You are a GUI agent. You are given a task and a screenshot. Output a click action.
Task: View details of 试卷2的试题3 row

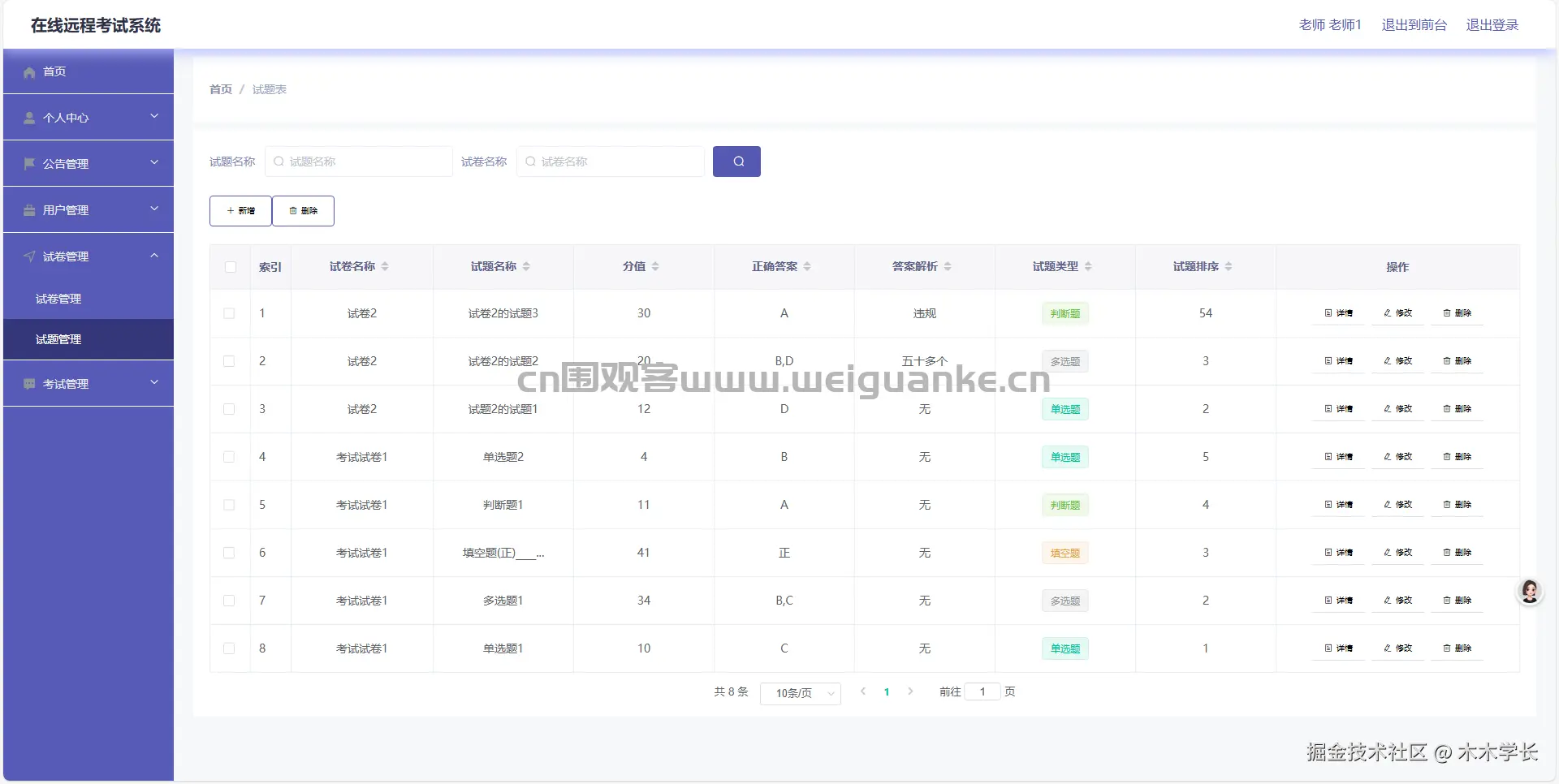[x=1338, y=313]
